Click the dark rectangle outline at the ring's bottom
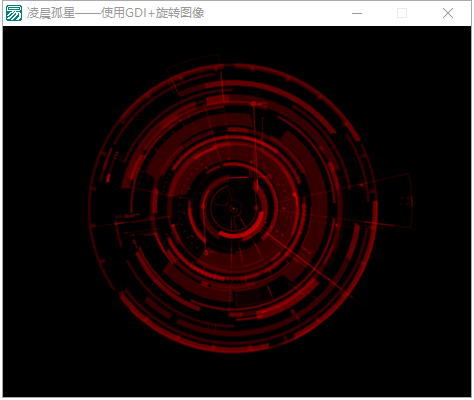474x400 pixels. [254, 296]
